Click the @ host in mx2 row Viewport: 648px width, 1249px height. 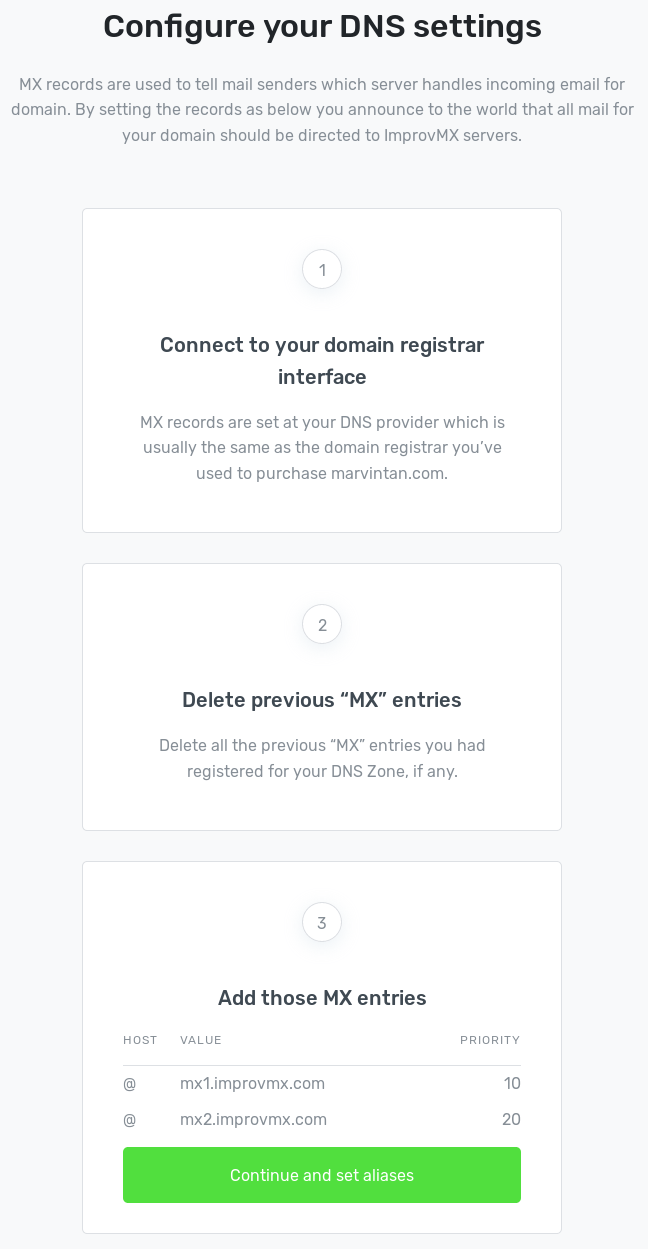coord(129,1119)
